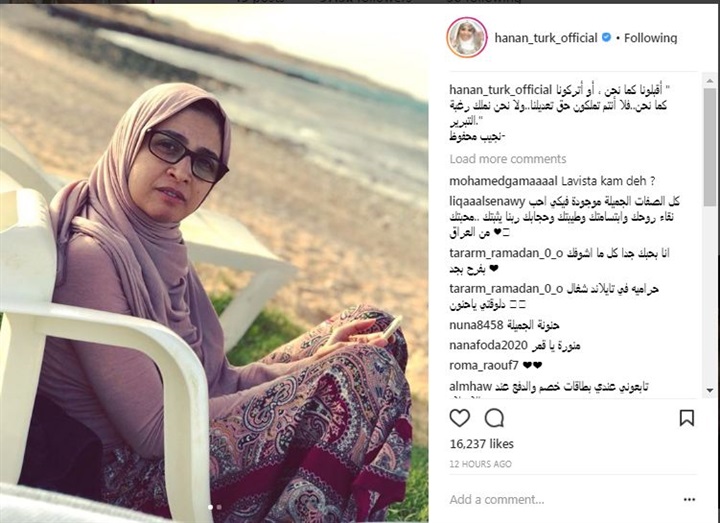Screen dimensions: 720x523
Task: Expand Load more comments
Action: point(507,159)
